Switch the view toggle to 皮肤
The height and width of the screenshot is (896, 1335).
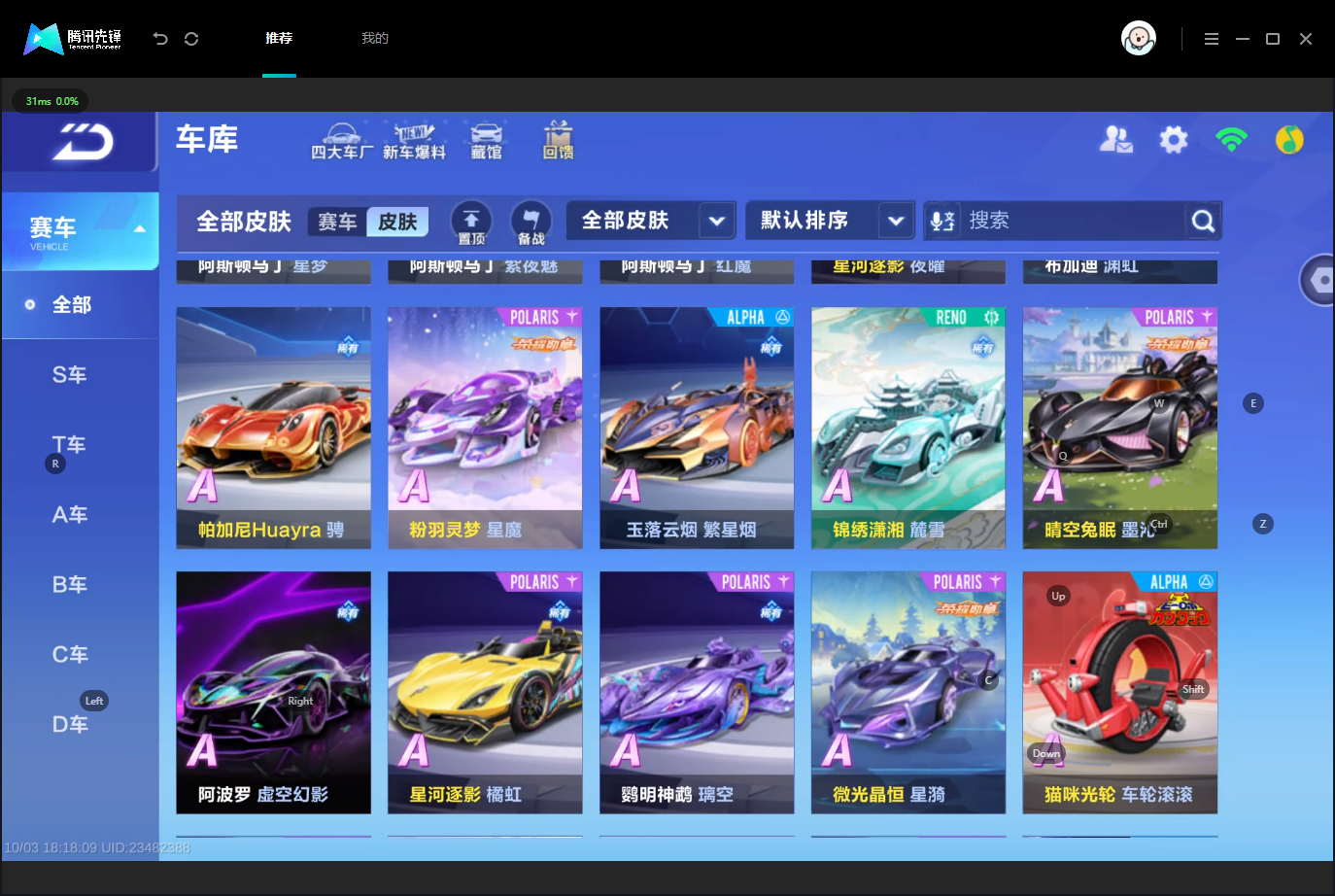point(397,222)
